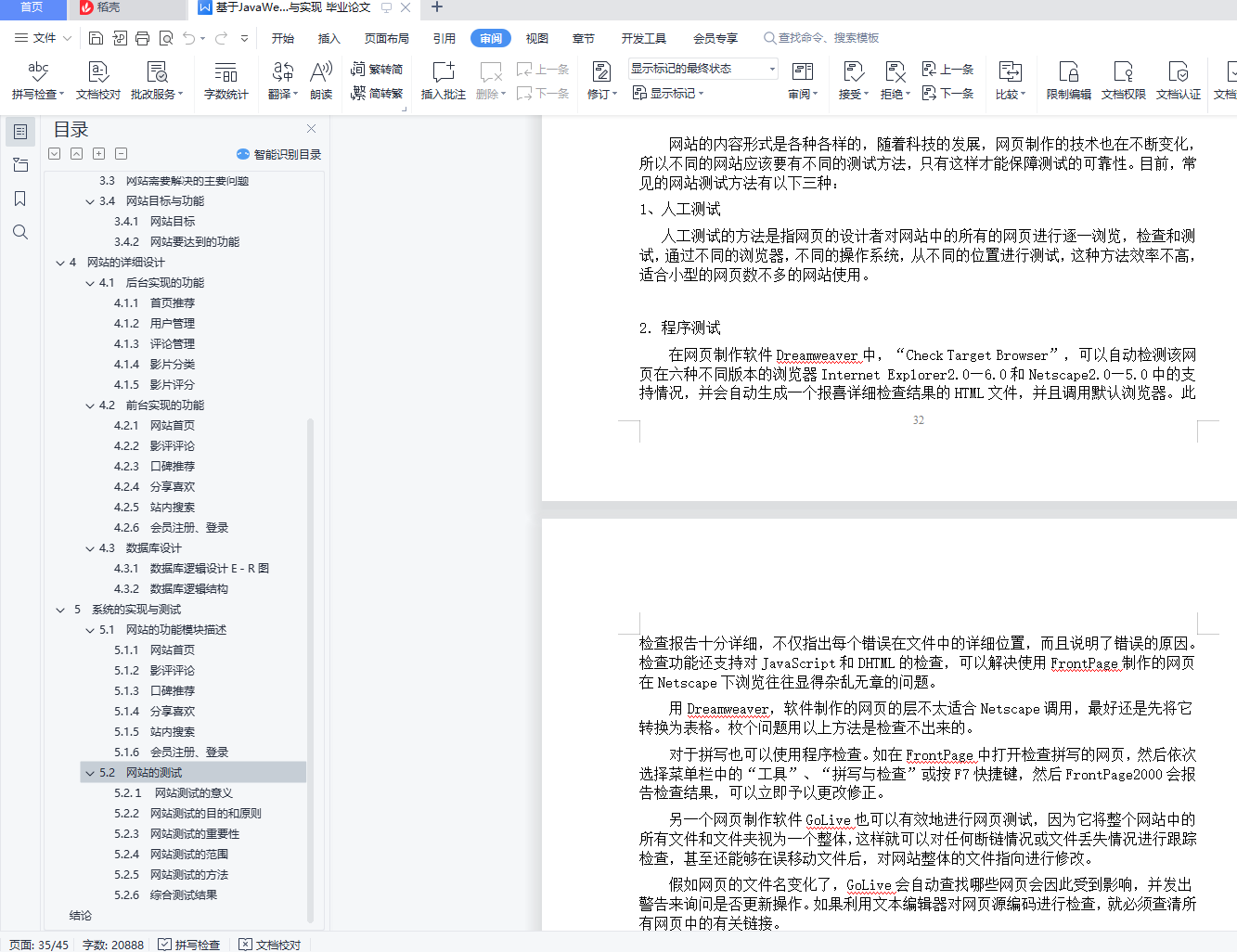Collapse section 3.4 网站目标与功能

pos(90,201)
